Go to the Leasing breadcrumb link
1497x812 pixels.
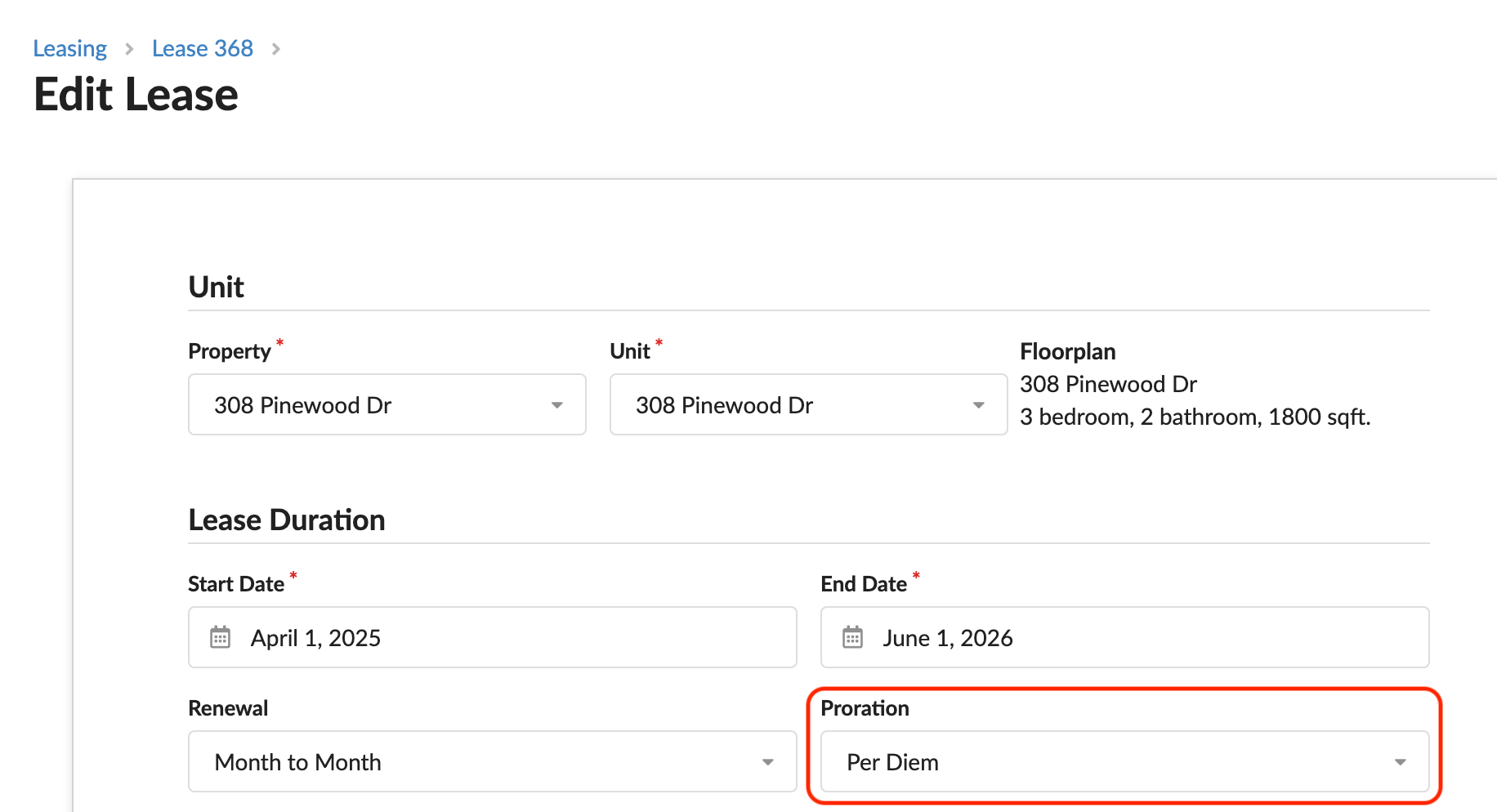70,48
